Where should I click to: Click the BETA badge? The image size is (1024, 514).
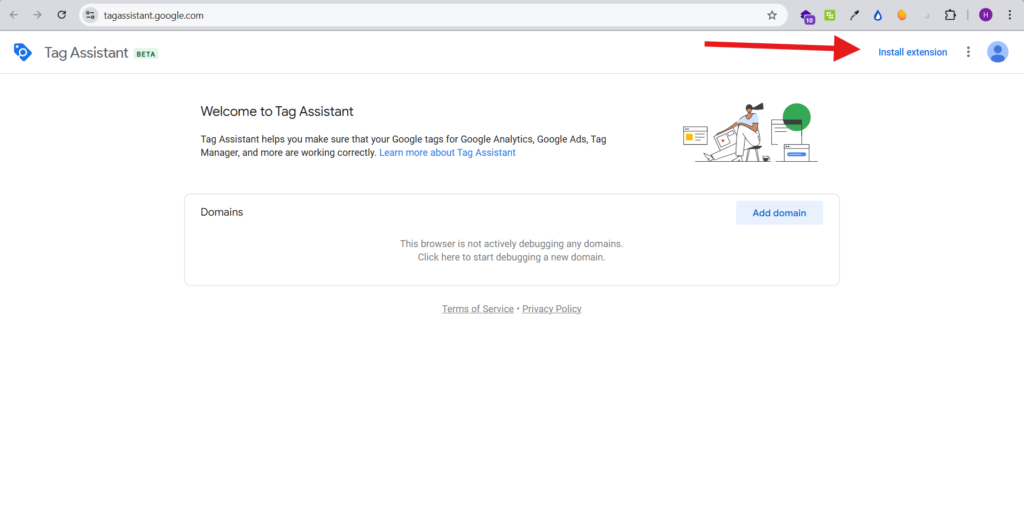tap(146, 54)
